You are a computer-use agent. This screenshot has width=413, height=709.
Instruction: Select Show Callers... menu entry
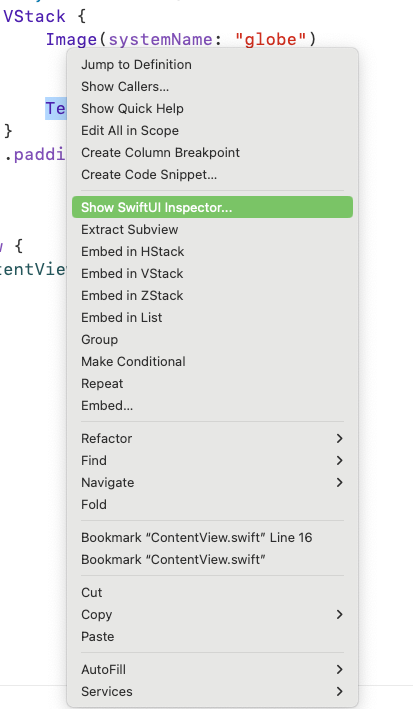[212, 86]
